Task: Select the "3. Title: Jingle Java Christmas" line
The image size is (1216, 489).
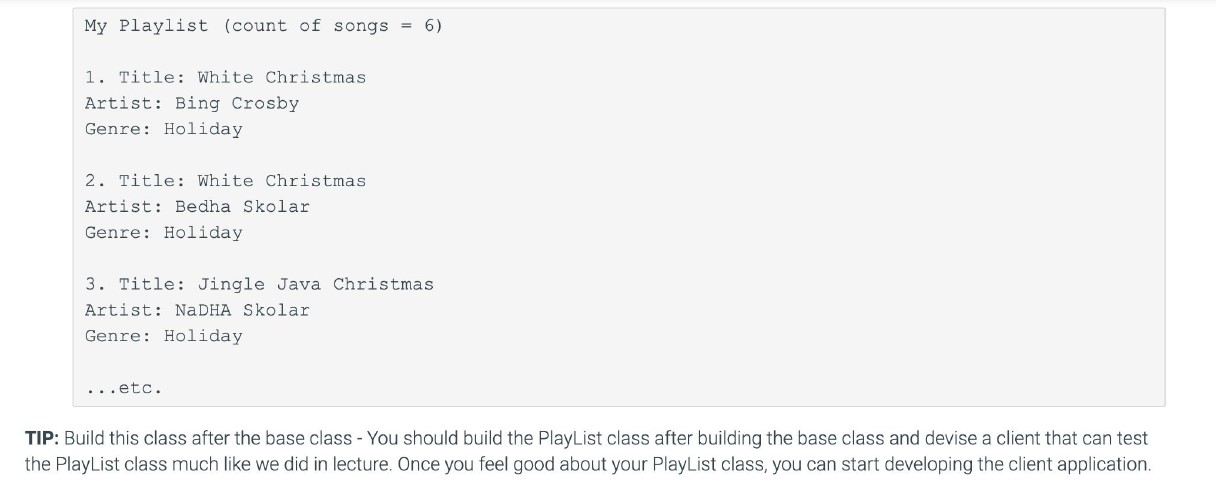Action: coord(259,285)
